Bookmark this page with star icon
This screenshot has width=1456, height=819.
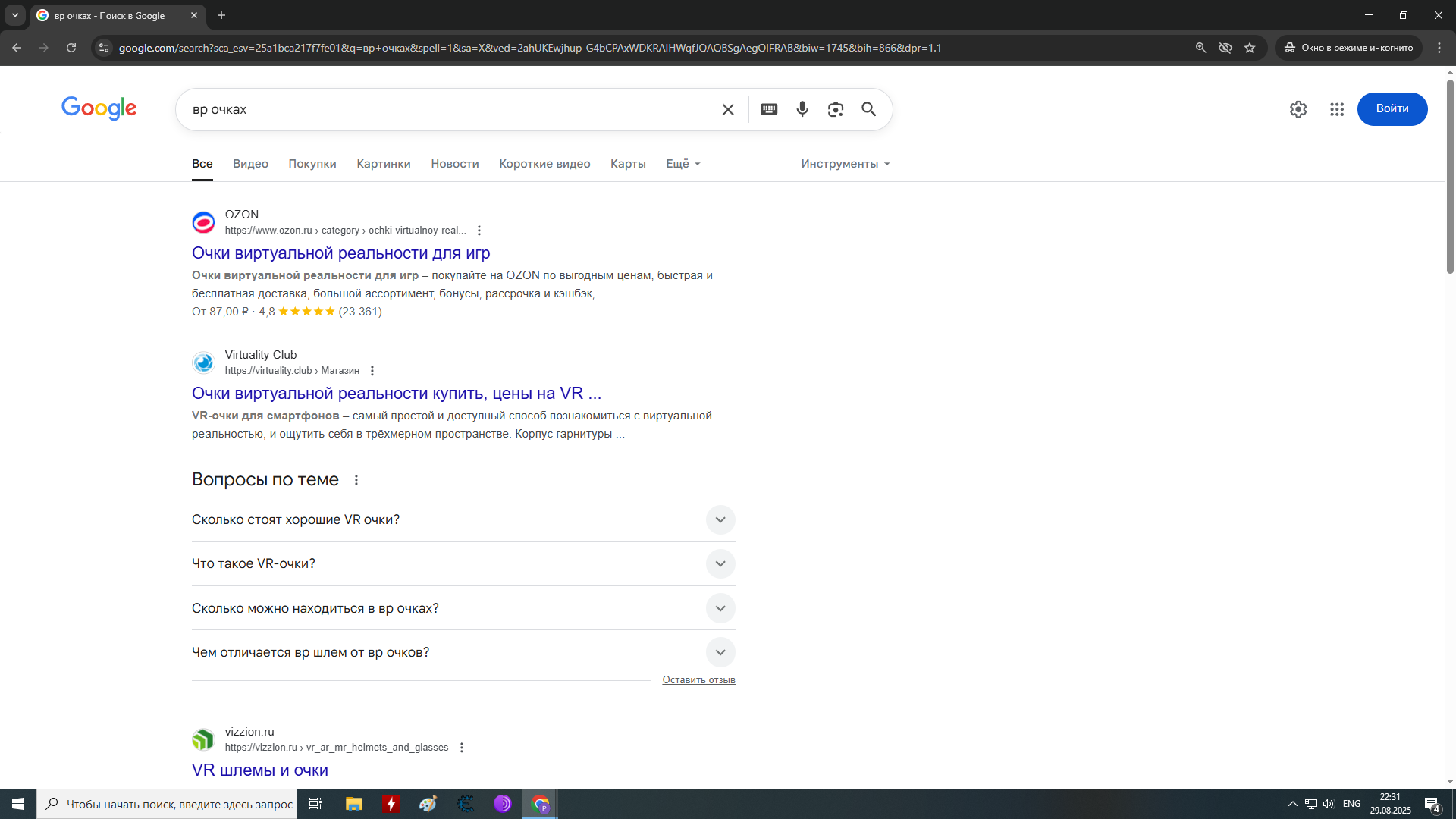click(1250, 48)
